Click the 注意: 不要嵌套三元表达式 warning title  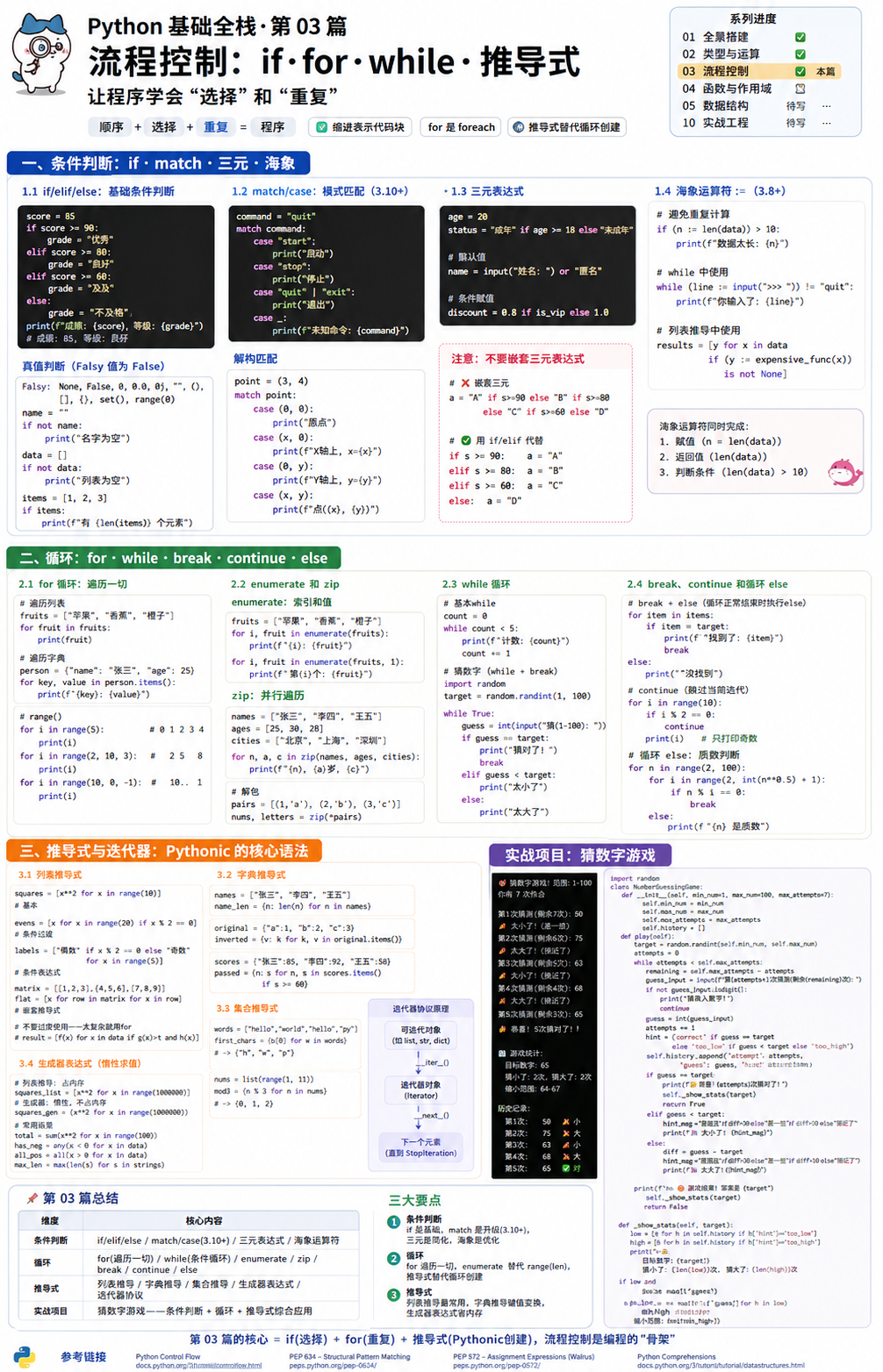518,358
